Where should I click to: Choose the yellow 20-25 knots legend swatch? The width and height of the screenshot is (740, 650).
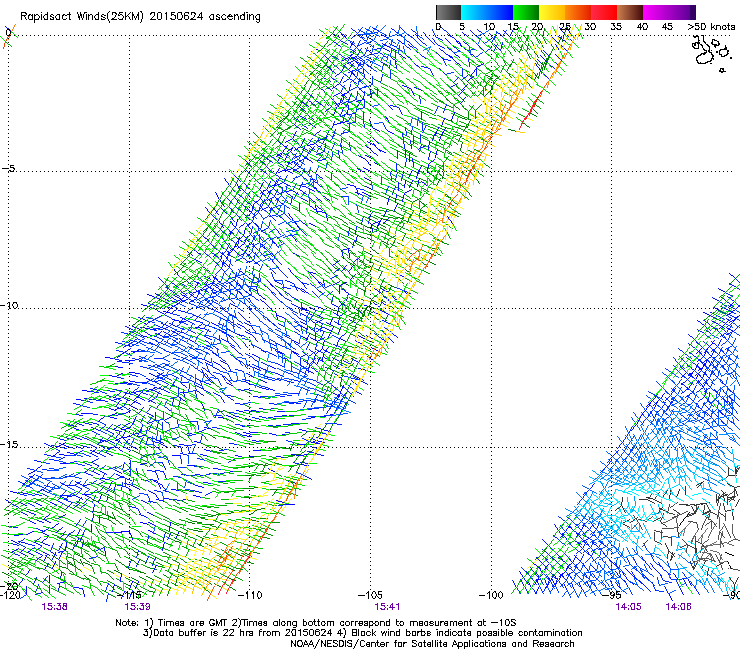(552, 12)
